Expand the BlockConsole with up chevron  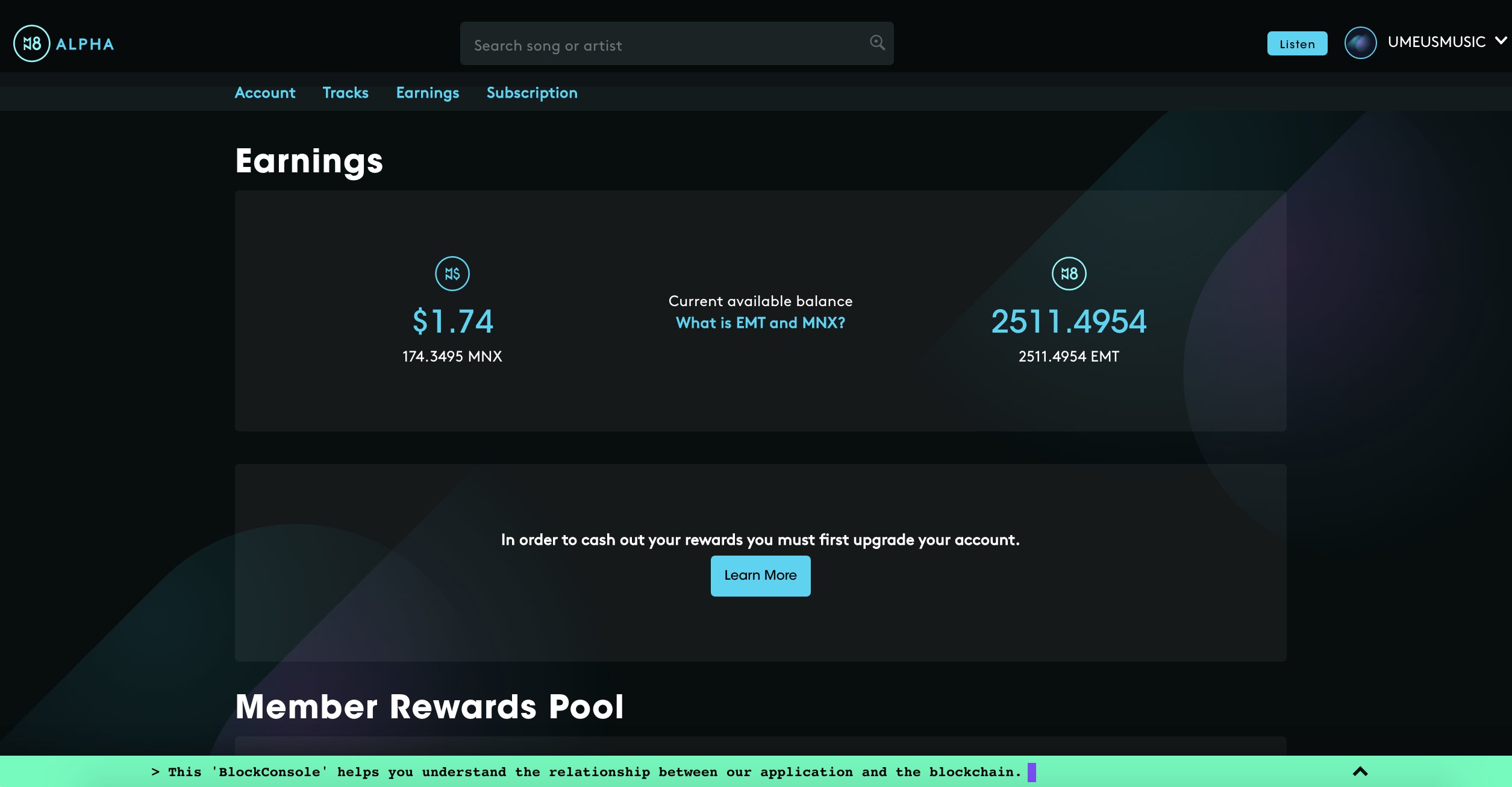click(x=1360, y=771)
